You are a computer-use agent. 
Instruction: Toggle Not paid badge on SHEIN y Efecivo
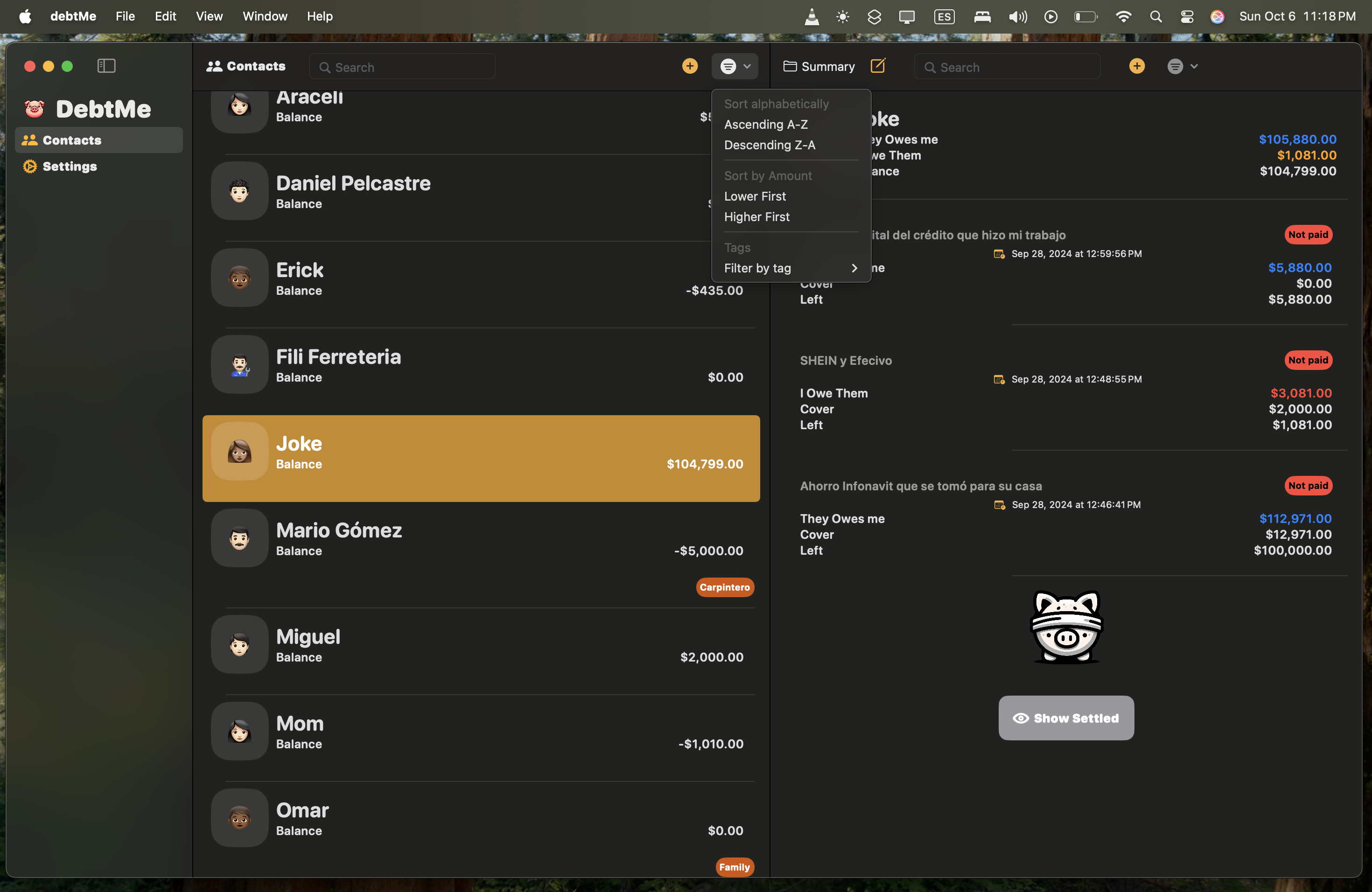click(1308, 360)
